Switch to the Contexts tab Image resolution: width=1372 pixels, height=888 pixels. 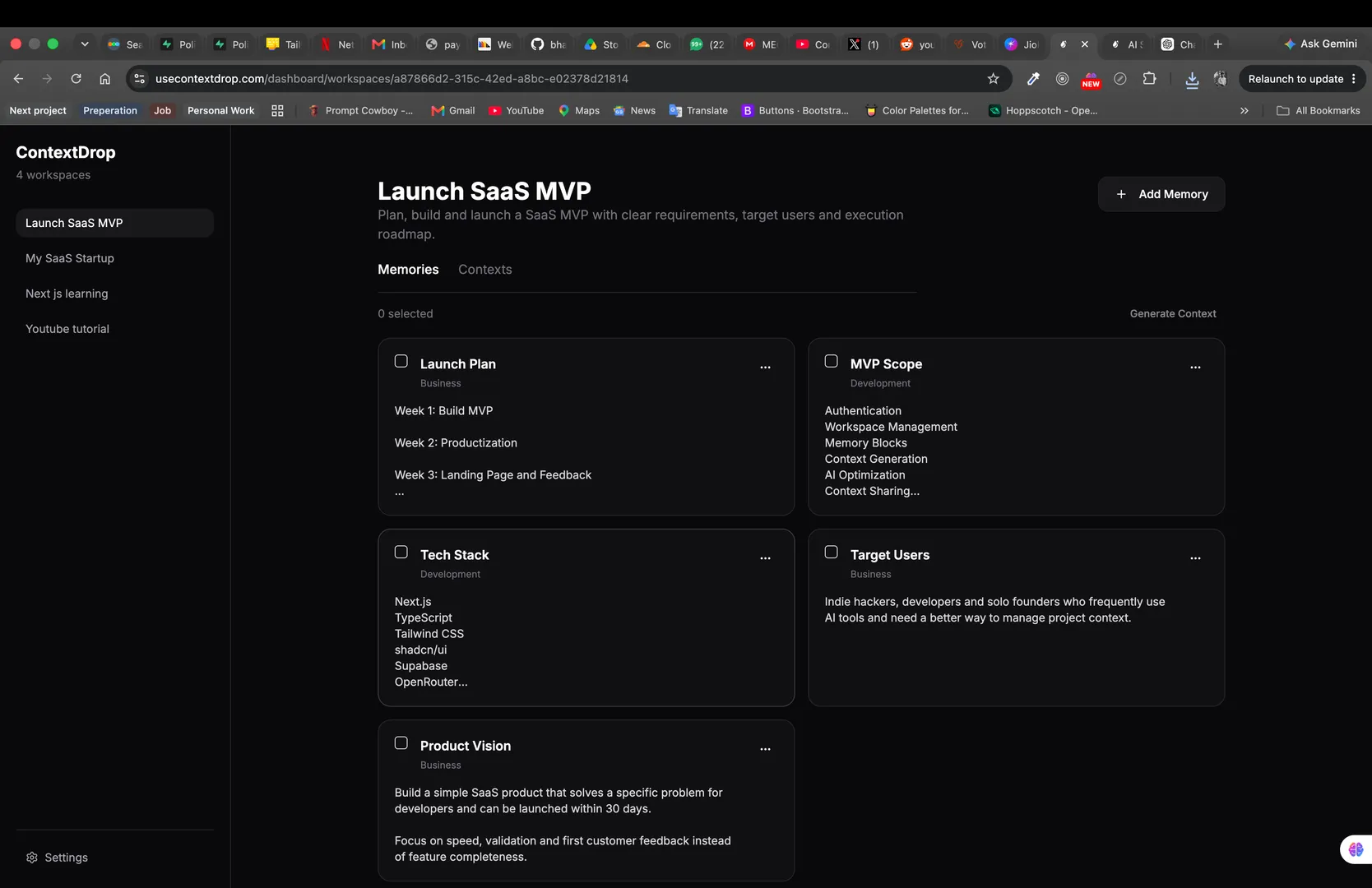485,270
